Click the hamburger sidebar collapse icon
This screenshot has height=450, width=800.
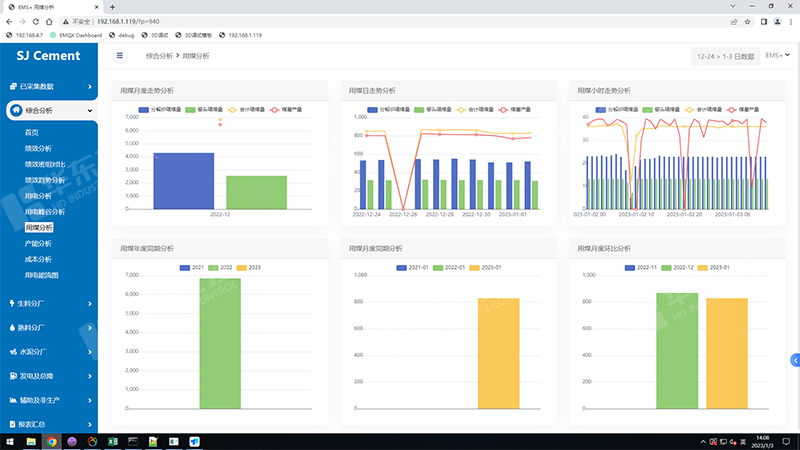point(120,56)
